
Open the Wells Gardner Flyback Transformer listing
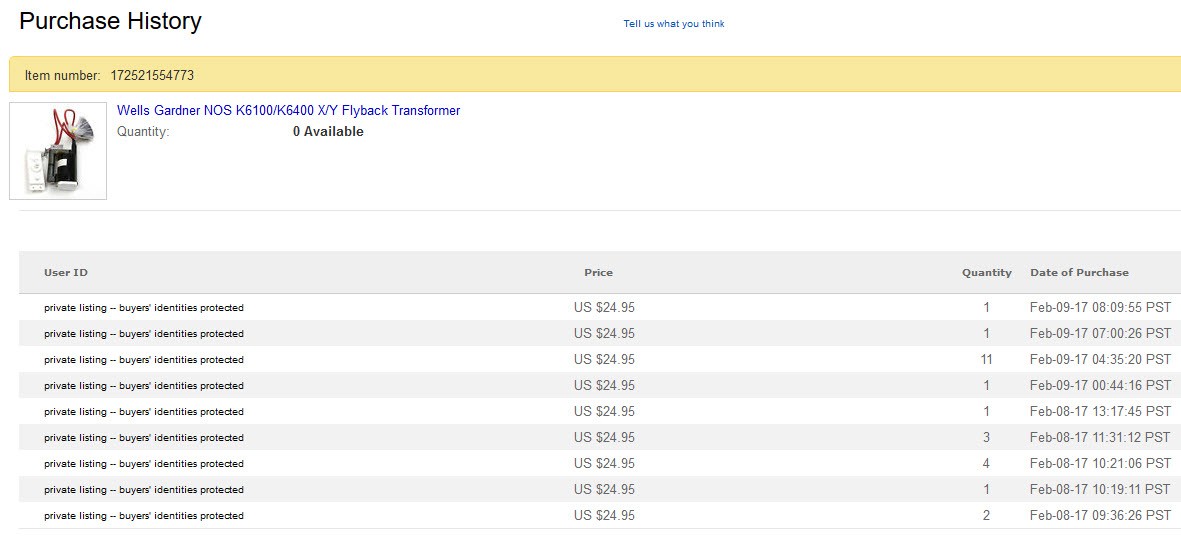click(288, 111)
